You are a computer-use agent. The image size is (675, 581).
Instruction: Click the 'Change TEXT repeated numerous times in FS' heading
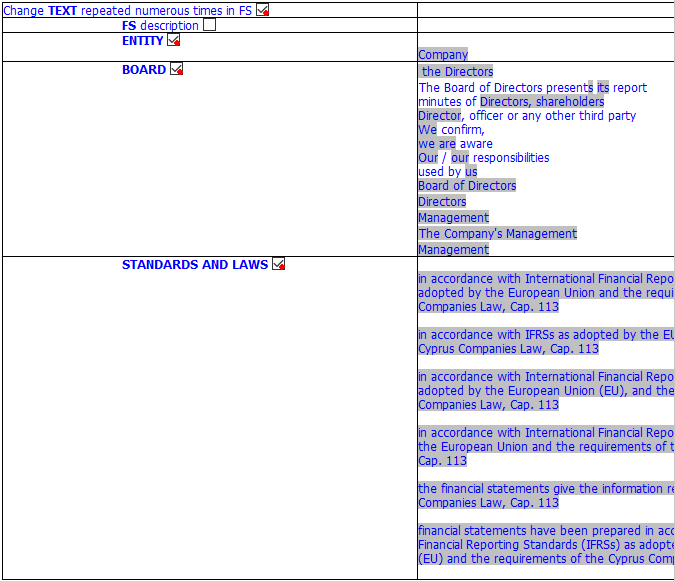(127, 11)
